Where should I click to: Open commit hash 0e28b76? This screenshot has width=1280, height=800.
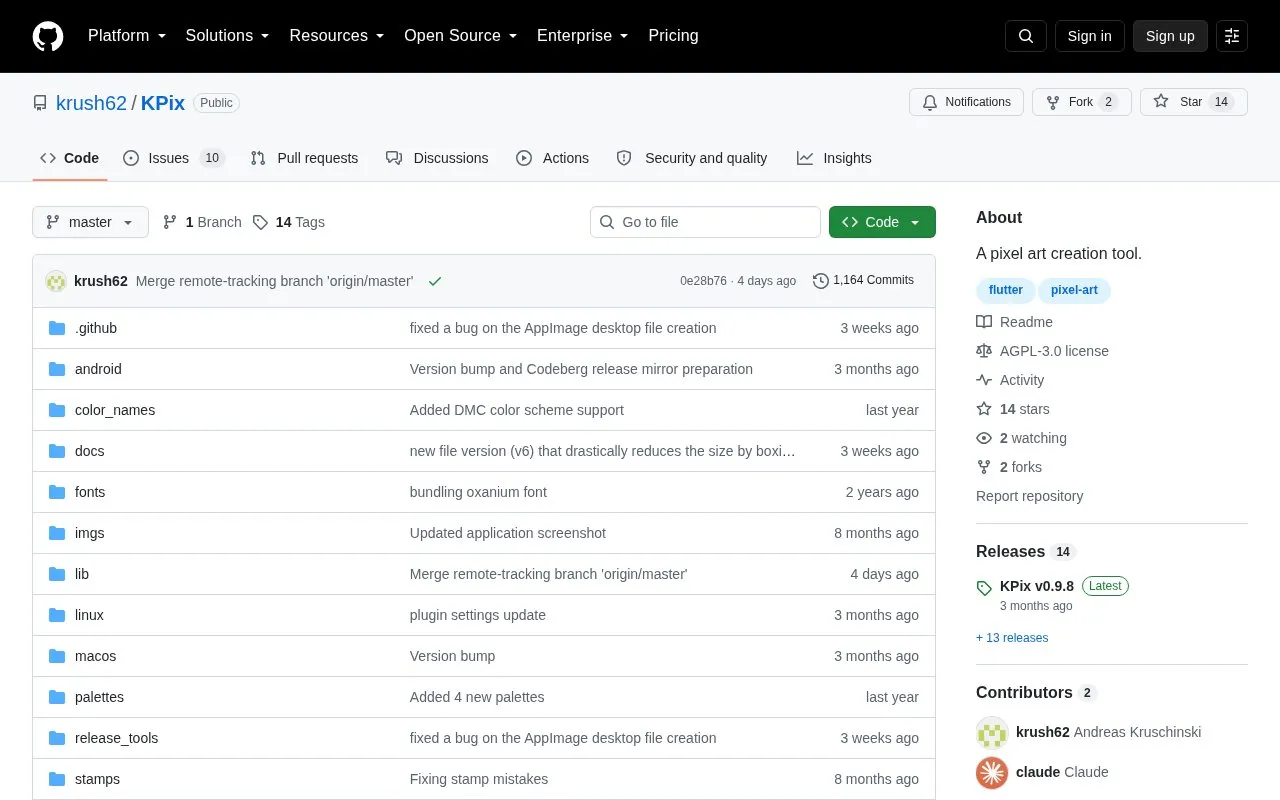(x=703, y=281)
